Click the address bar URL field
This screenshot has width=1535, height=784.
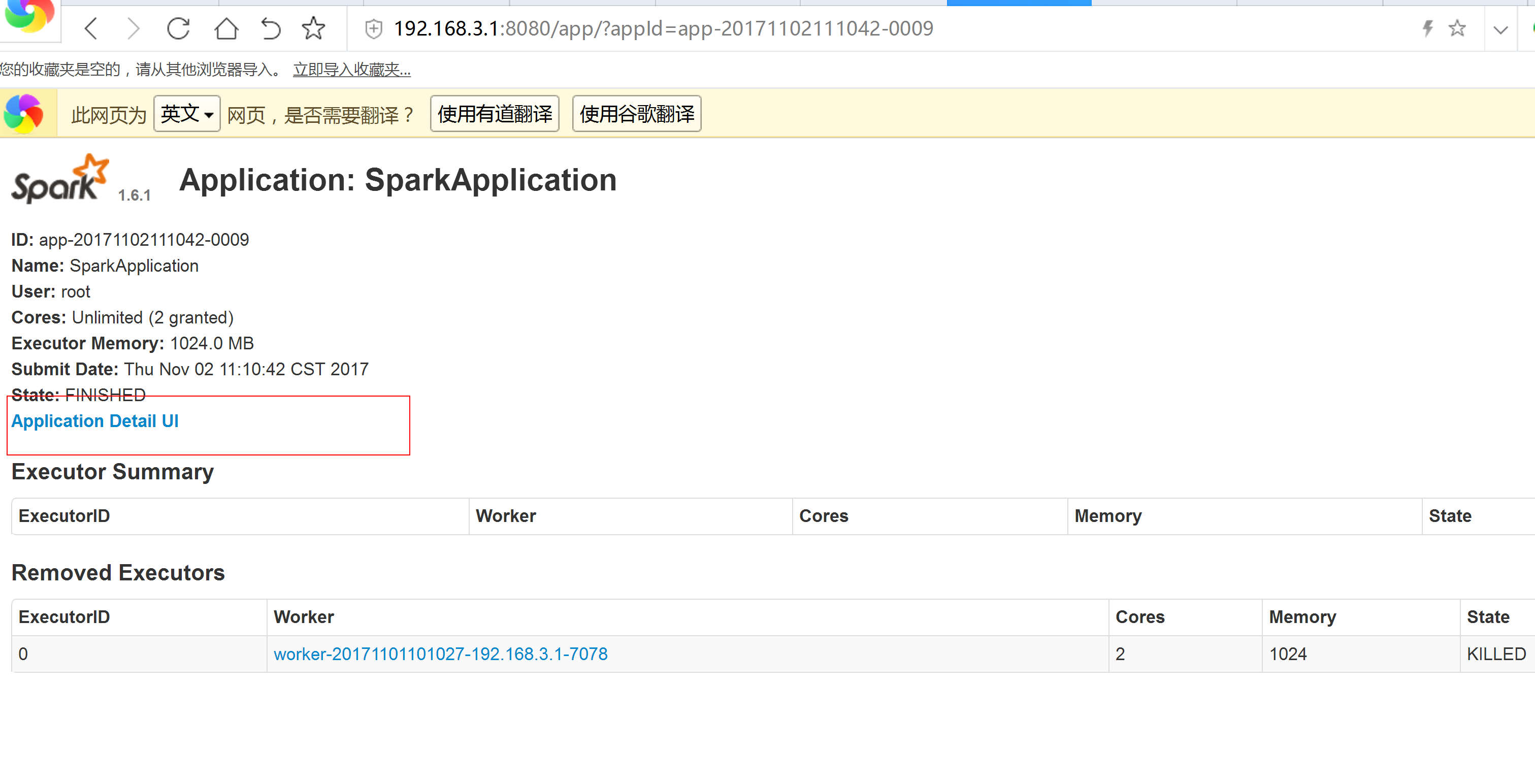coord(663,28)
